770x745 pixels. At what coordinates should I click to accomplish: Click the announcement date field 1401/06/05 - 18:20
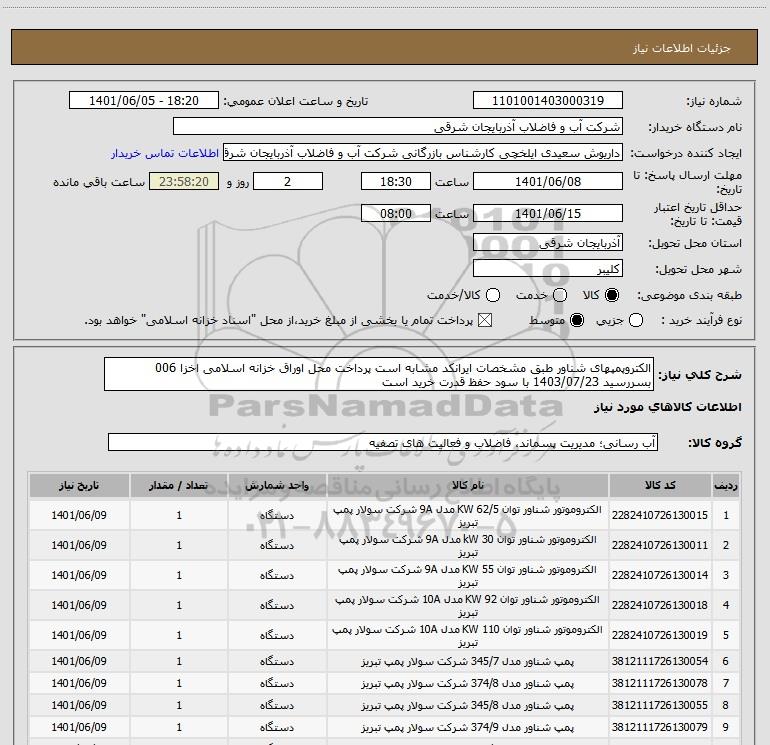(x=144, y=101)
